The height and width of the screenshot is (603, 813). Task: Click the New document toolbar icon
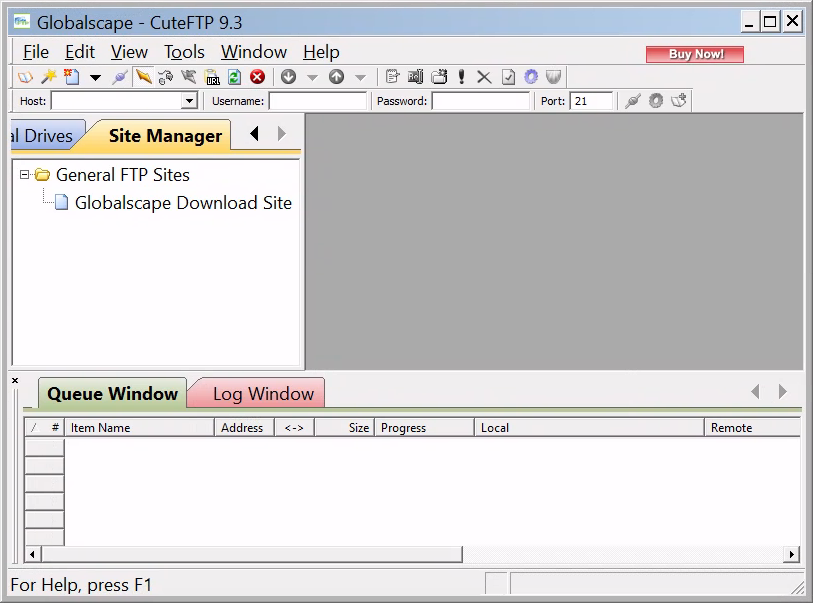[72, 77]
